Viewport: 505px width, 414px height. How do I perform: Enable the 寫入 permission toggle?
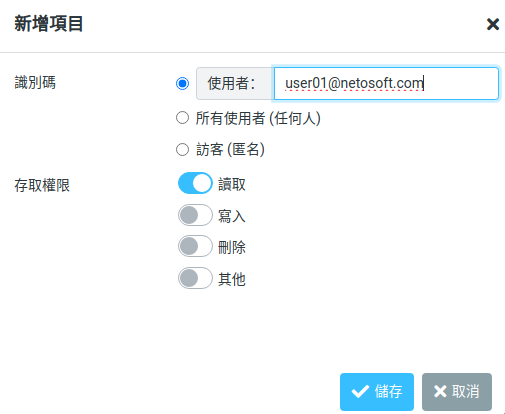point(195,215)
